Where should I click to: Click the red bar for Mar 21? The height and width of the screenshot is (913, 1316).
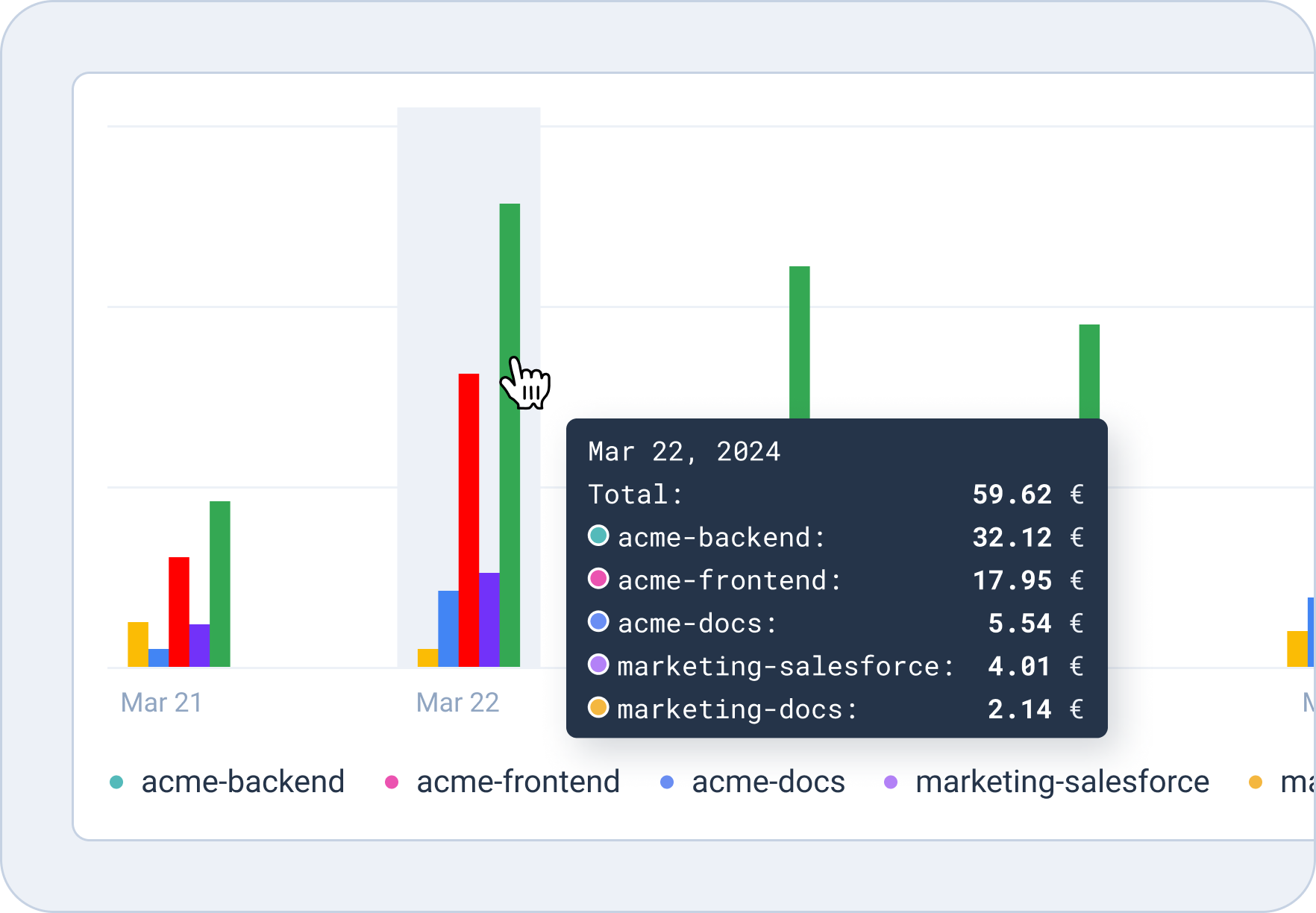(x=179, y=612)
